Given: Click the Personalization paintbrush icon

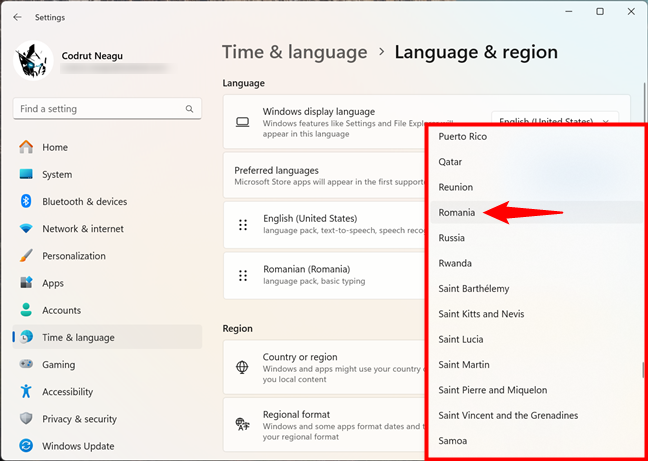Looking at the screenshot, I should point(26,256).
